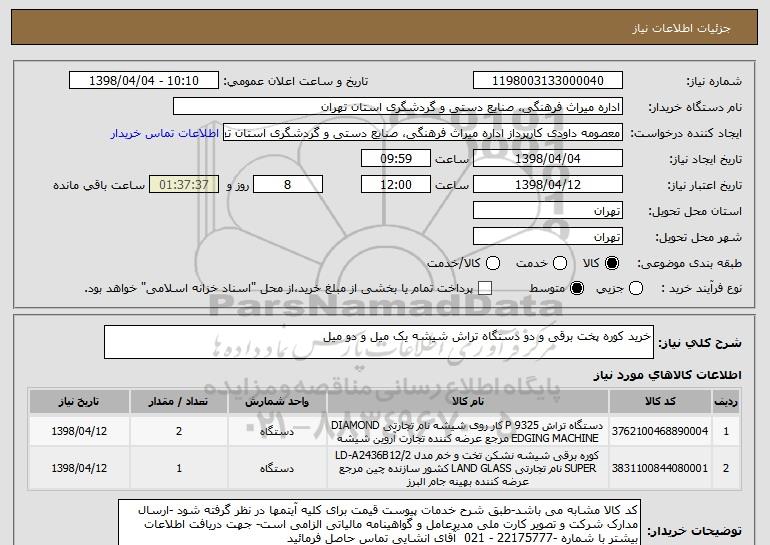Image resolution: width=770 pixels, height=545 pixels.
Task: Click the announcement date field 1398/04/04 - 10:10
Action: point(144,81)
